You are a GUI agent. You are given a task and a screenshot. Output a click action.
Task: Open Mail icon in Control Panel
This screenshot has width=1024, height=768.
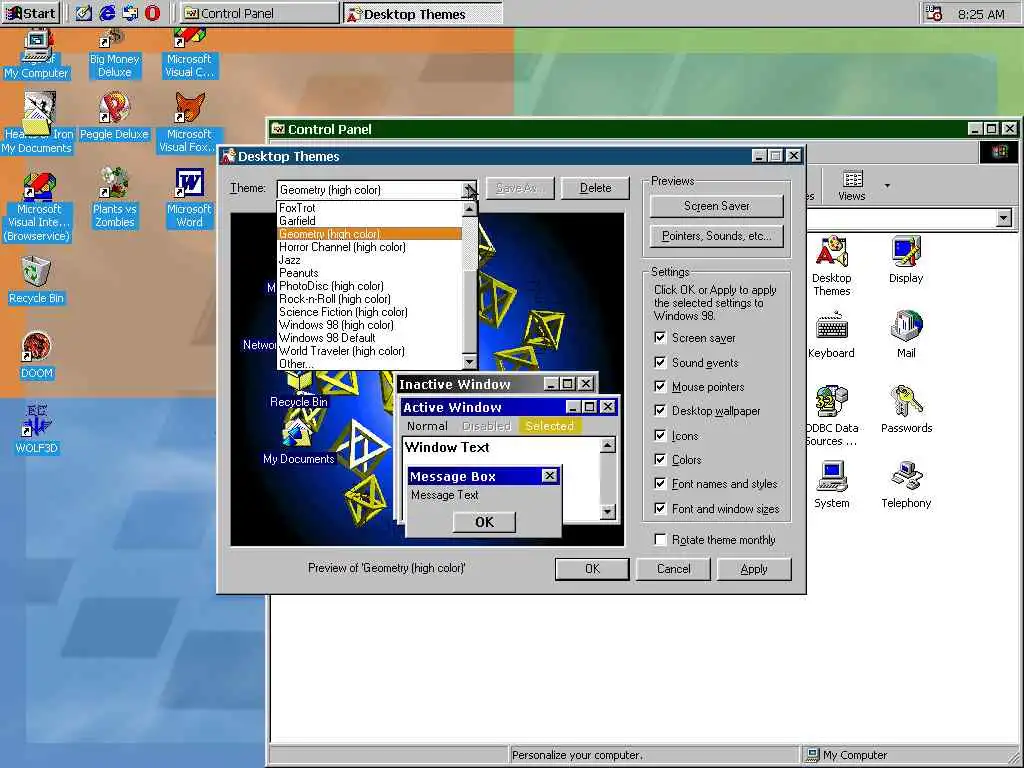(906, 335)
